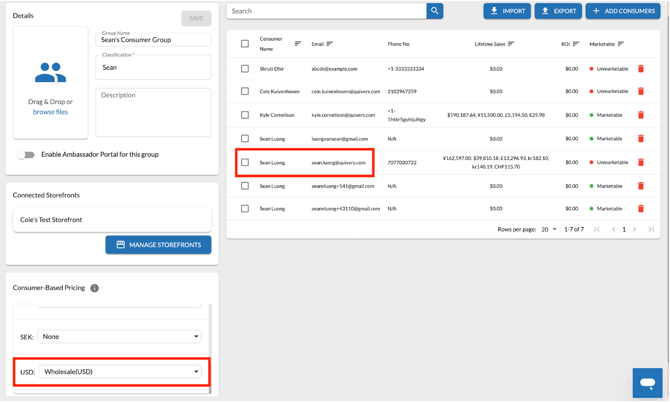This screenshot has width=670, height=403.
Task: Click the Add Consumers button
Action: pyautogui.click(x=623, y=11)
